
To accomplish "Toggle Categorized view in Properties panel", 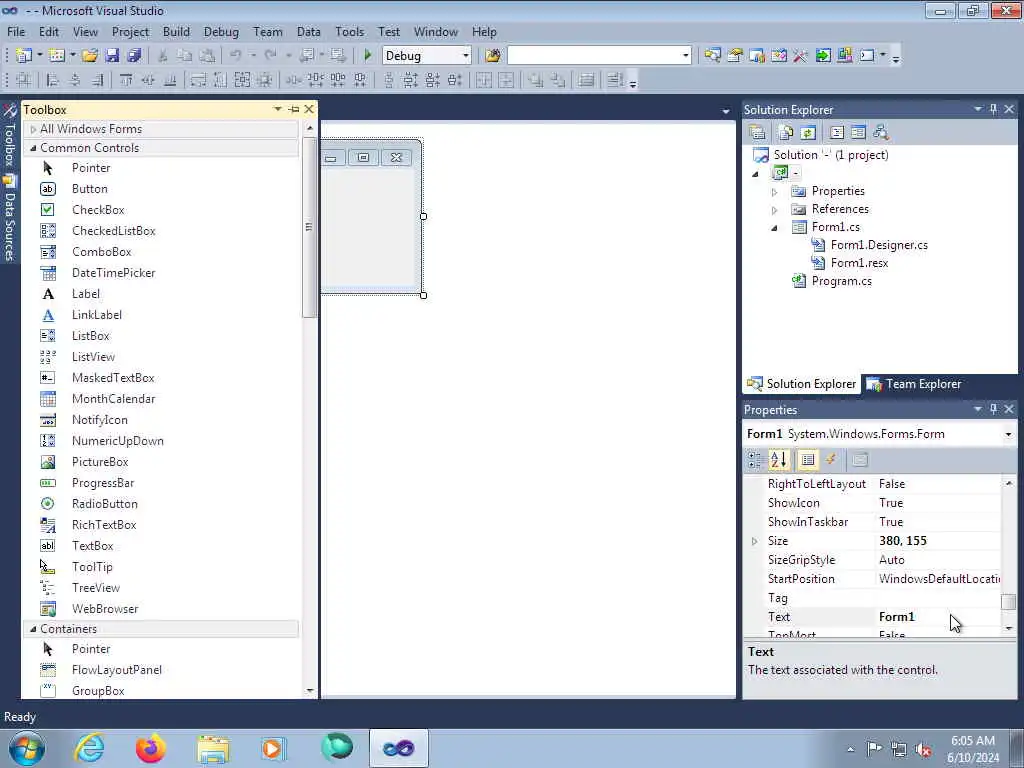I will pos(755,460).
